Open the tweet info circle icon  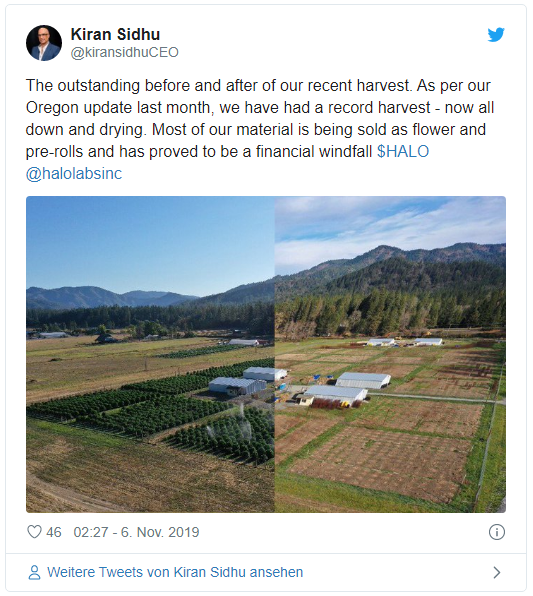[x=497, y=532]
